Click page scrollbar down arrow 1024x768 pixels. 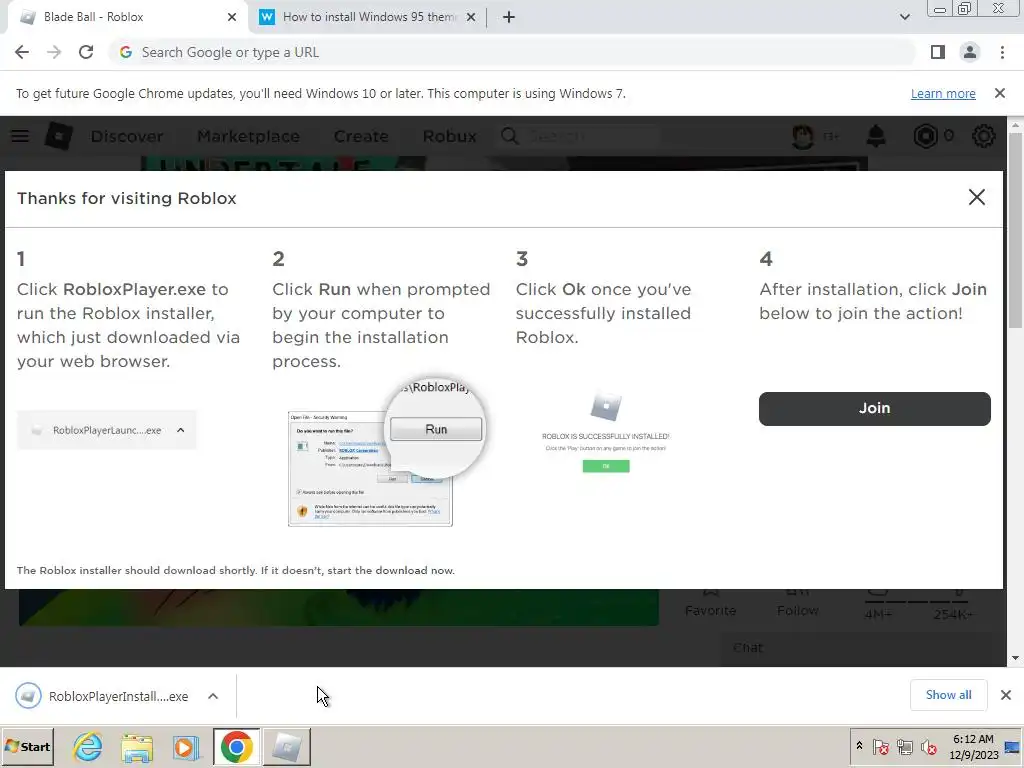click(x=1015, y=658)
